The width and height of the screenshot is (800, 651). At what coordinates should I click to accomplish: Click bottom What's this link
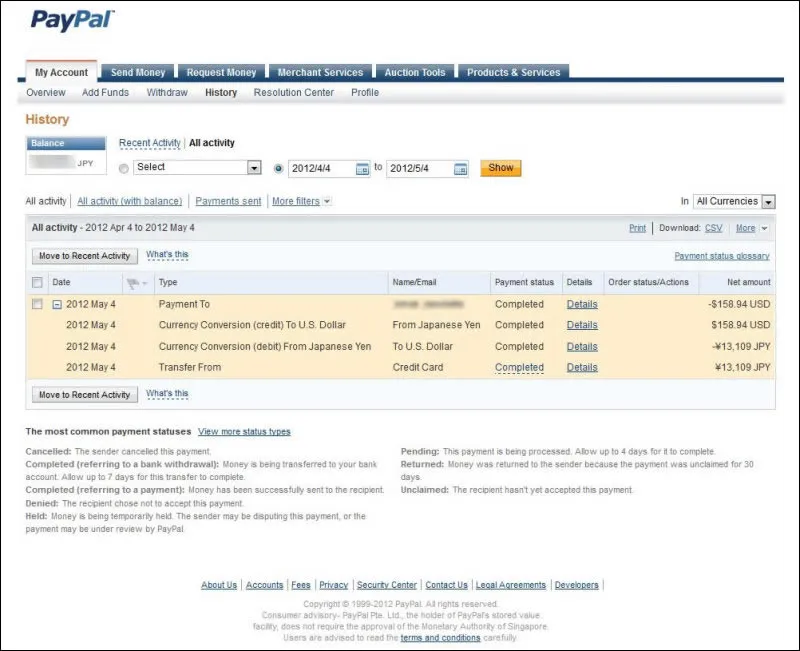pyautogui.click(x=167, y=393)
